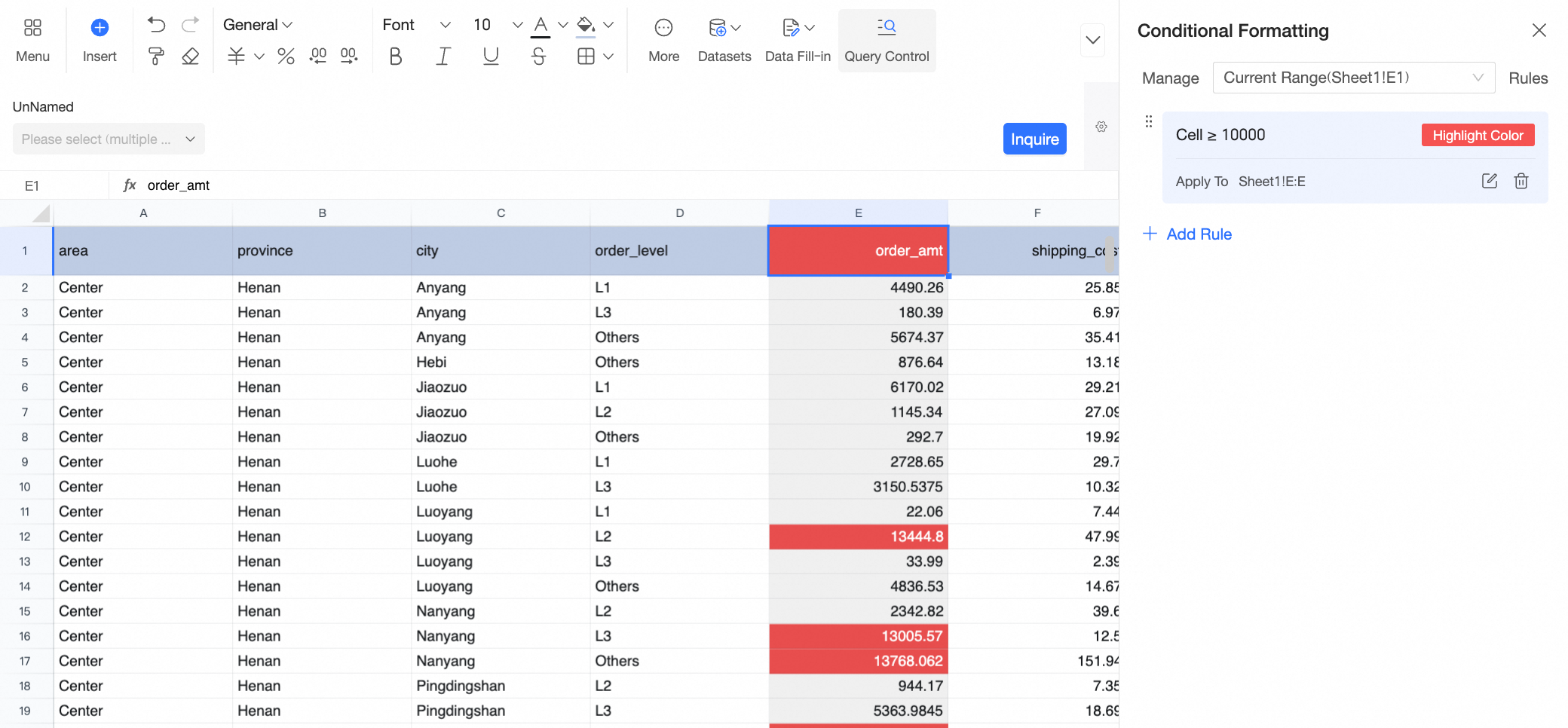Open the Font family dropdown
The image size is (1568, 728).
point(416,25)
